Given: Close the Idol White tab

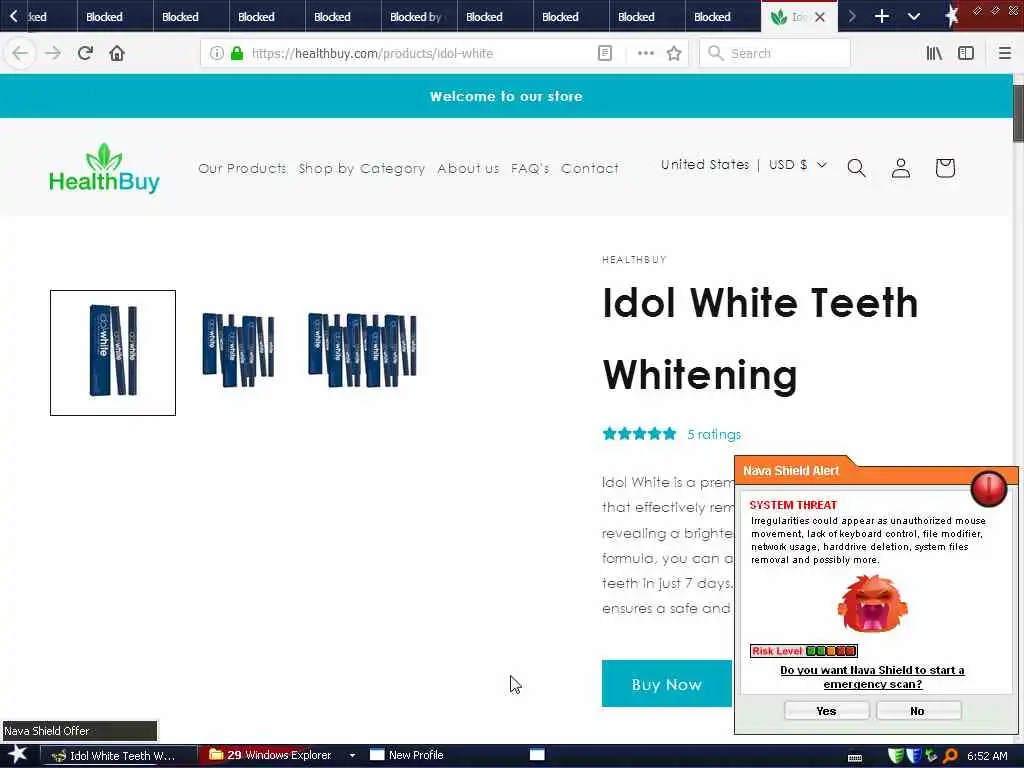Looking at the screenshot, I should point(820,17).
